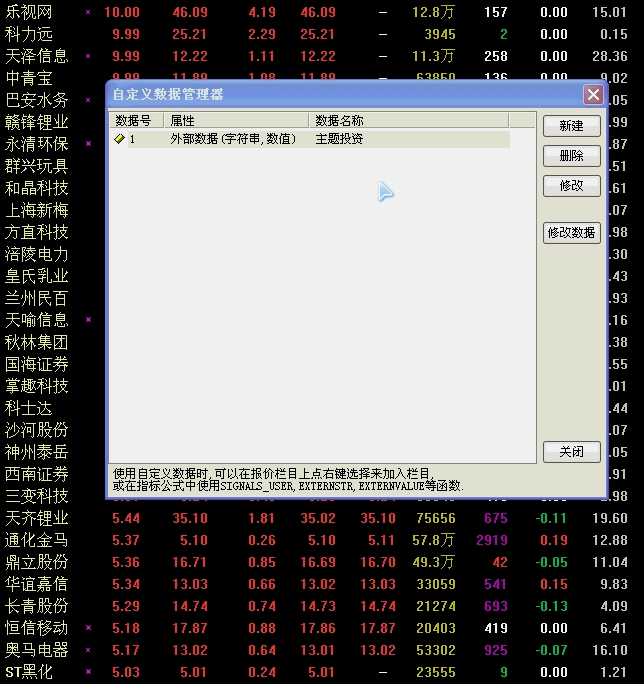Select stock 群兴玩具 in the list
644x684 pixels.
pos(37,166)
